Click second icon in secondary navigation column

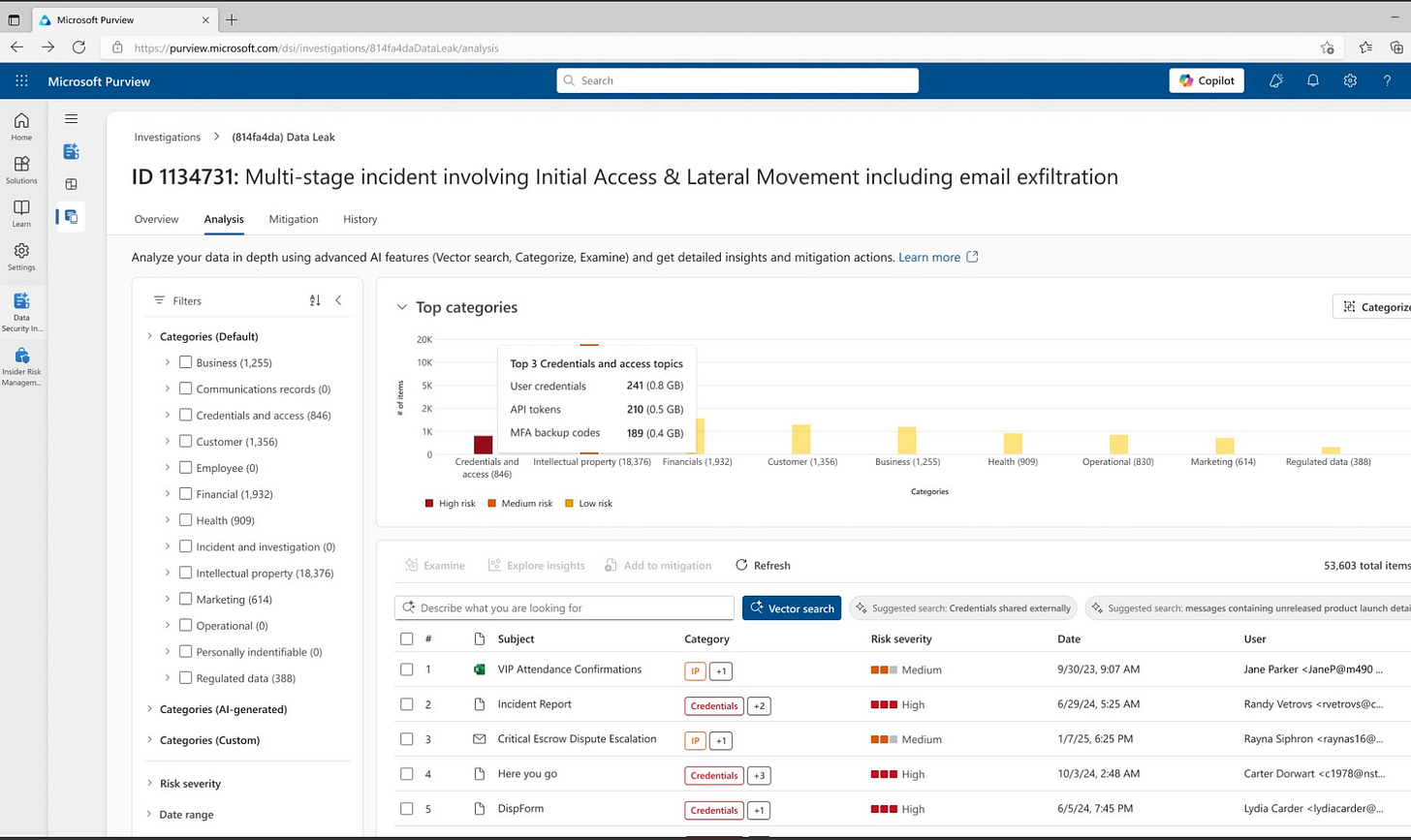[71, 151]
